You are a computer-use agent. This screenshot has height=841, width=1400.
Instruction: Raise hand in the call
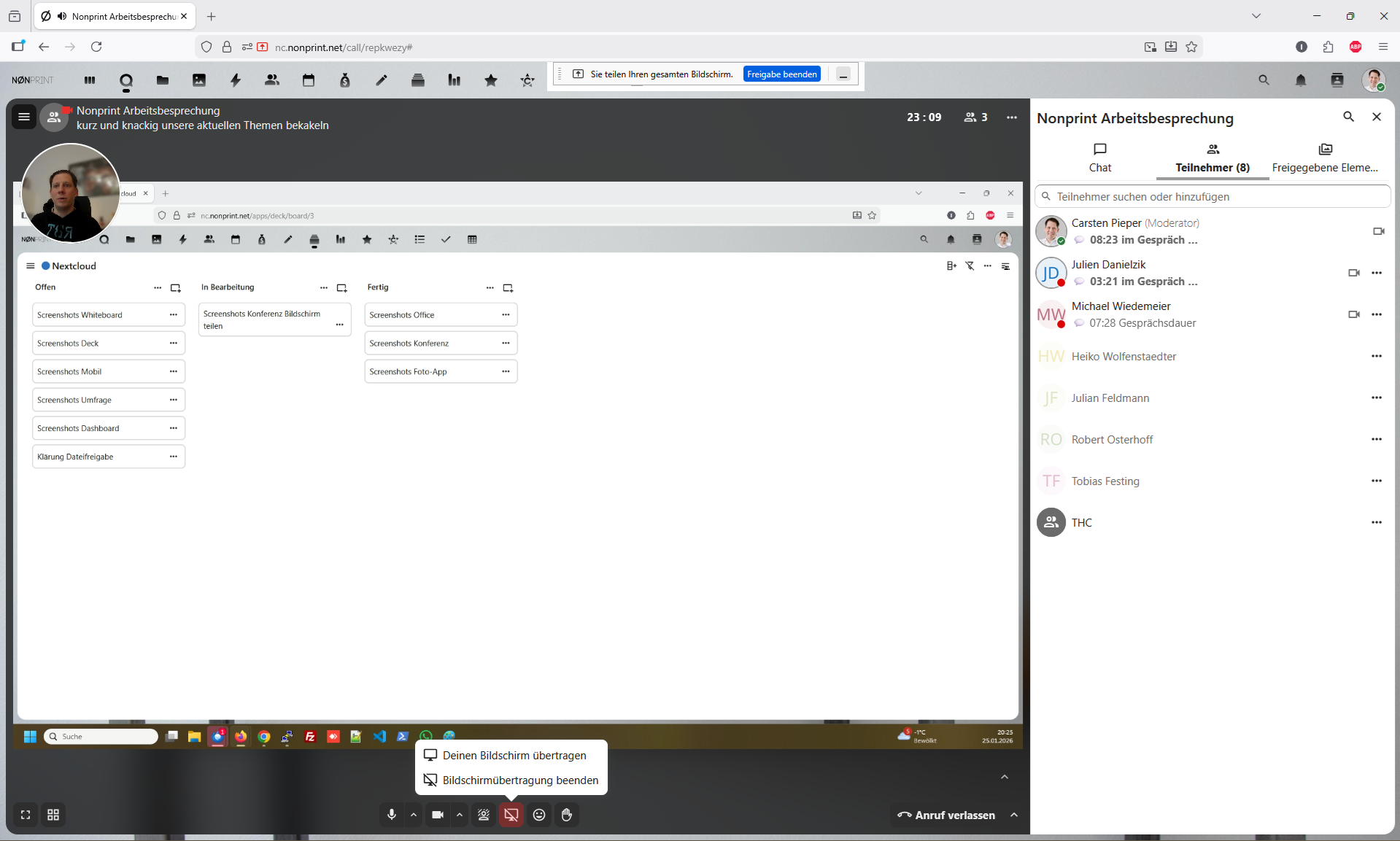pyautogui.click(x=567, y=815)
